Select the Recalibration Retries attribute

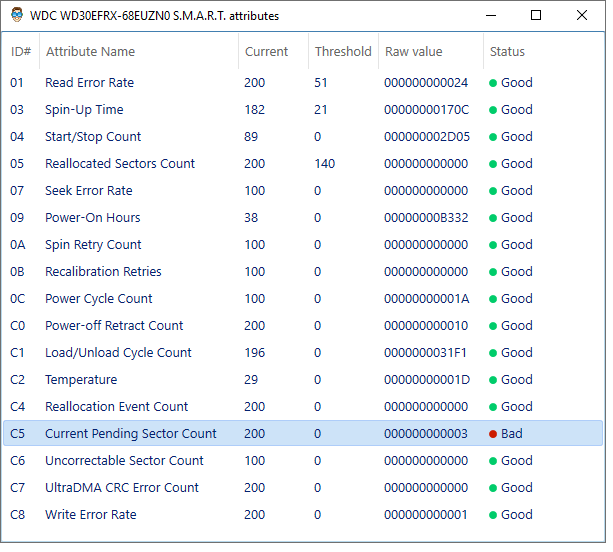(x=303, y=271)
